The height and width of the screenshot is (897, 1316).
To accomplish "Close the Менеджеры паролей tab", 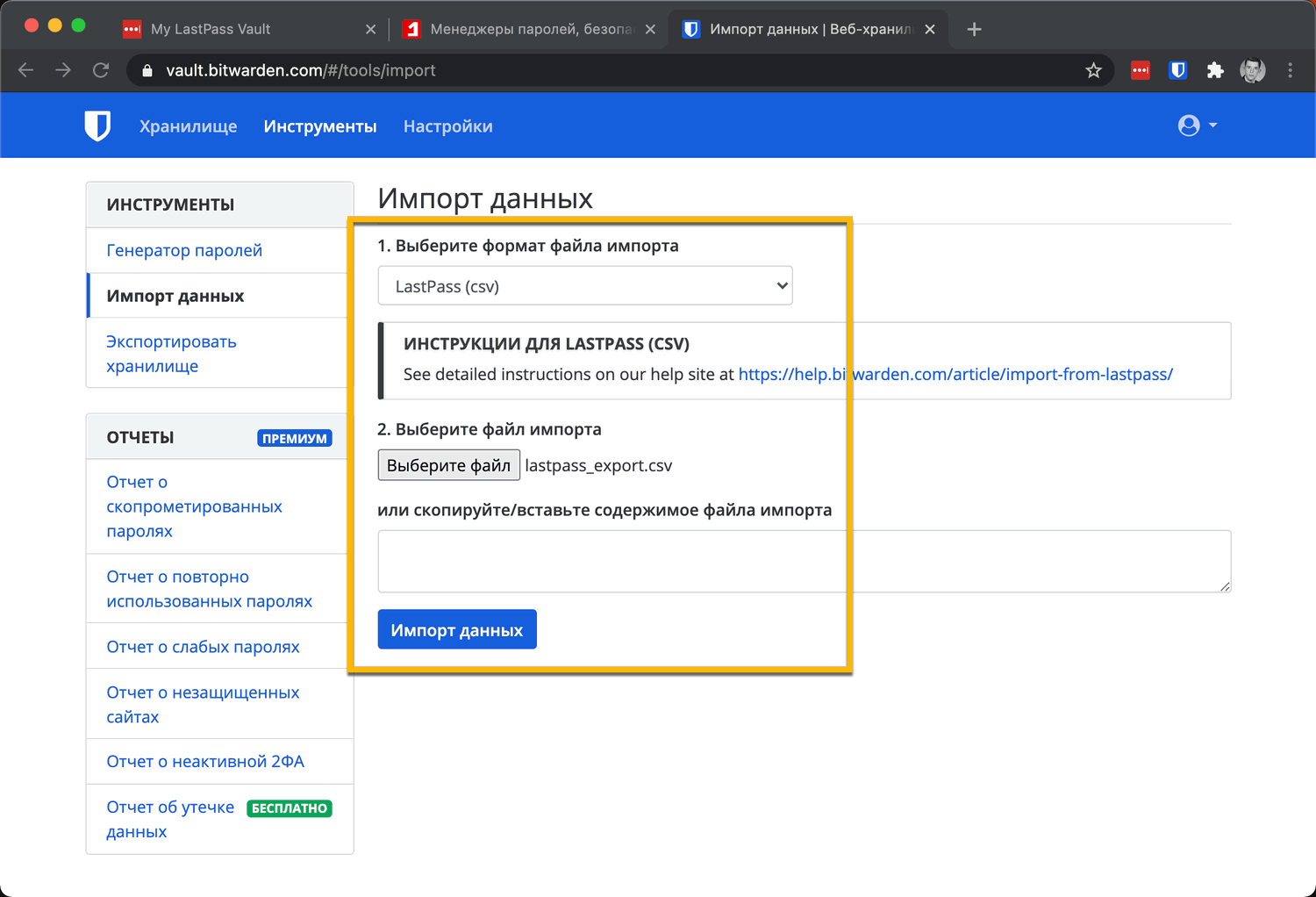I will pos(650,29).
